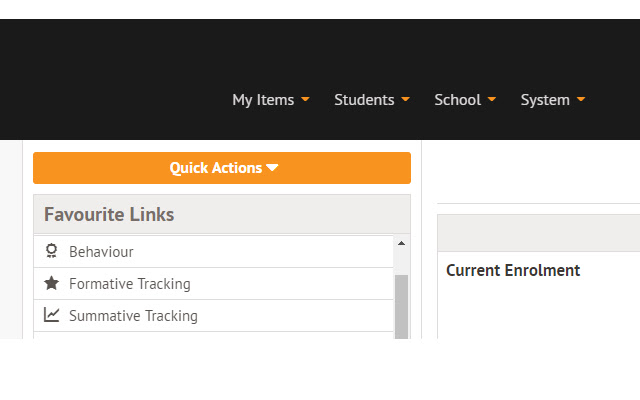
Task: Click the orange caret beside My Items
Action: (305, 99)
